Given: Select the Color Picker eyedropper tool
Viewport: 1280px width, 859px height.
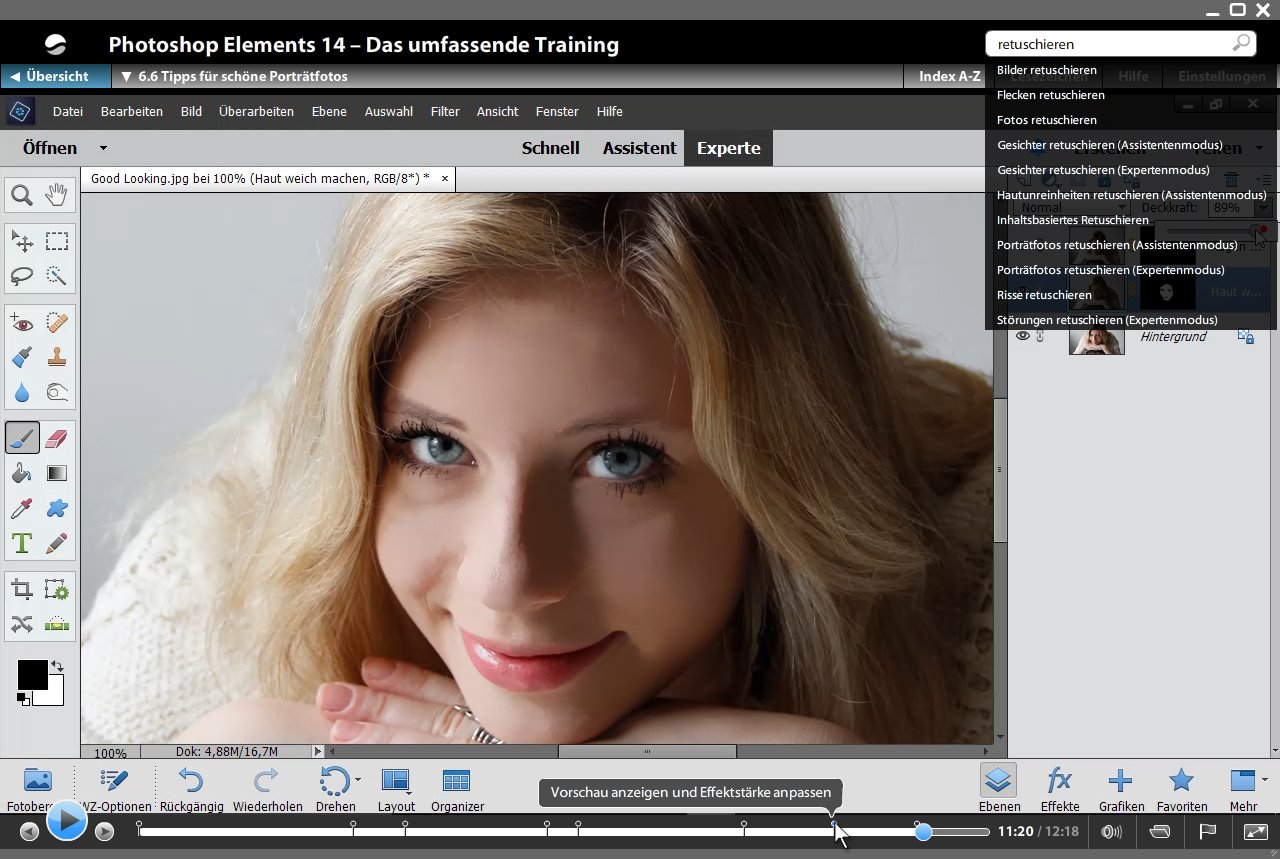Looking at the screenshot, I should [x=22, y=508].
